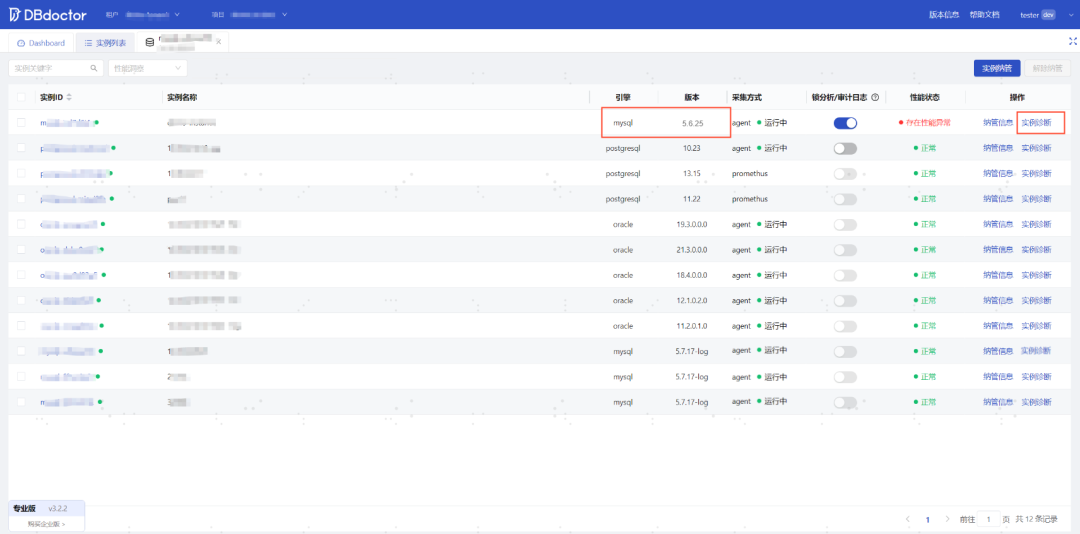
Task: Open 纳管信息 for mysql 5.6.25
Action: [x=998, y=123]
